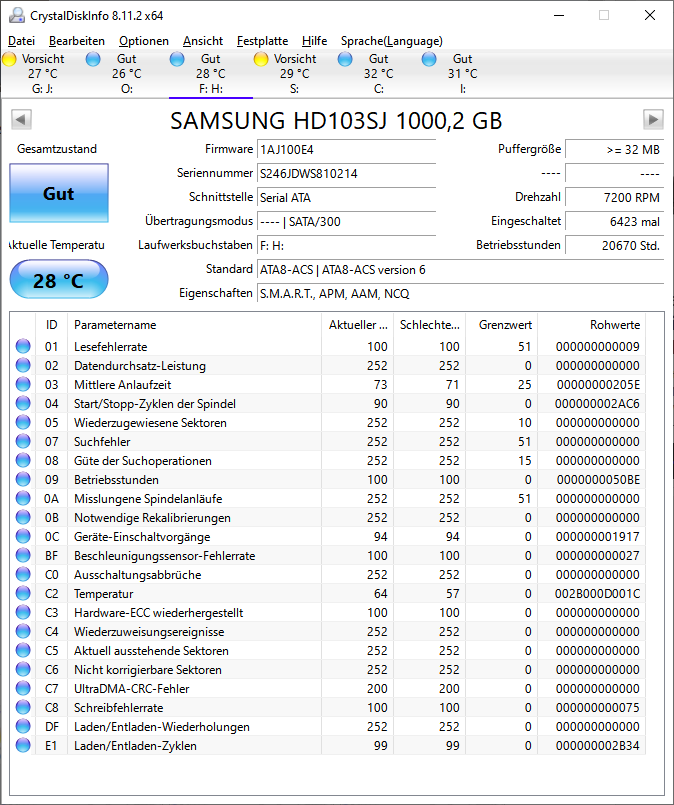This screenshot has width=674, height=805.
Task: Open the Bearbeiten menu
Action: (x=77, y=41)
